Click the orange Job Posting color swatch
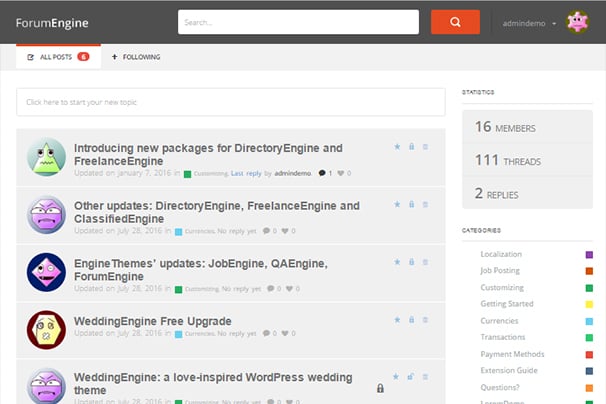The width and height of the screenshot is (606, 404). (x=589, y=271)
